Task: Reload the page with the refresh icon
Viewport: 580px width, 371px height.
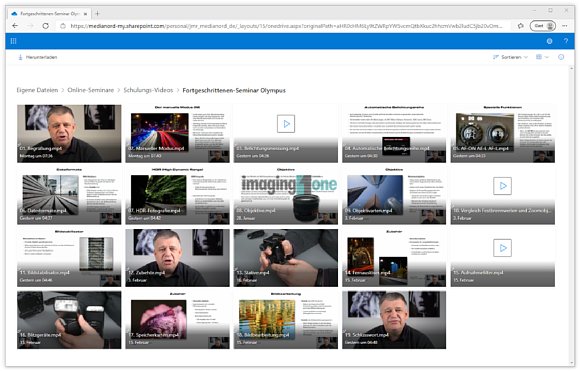Action: pos(45,26)
